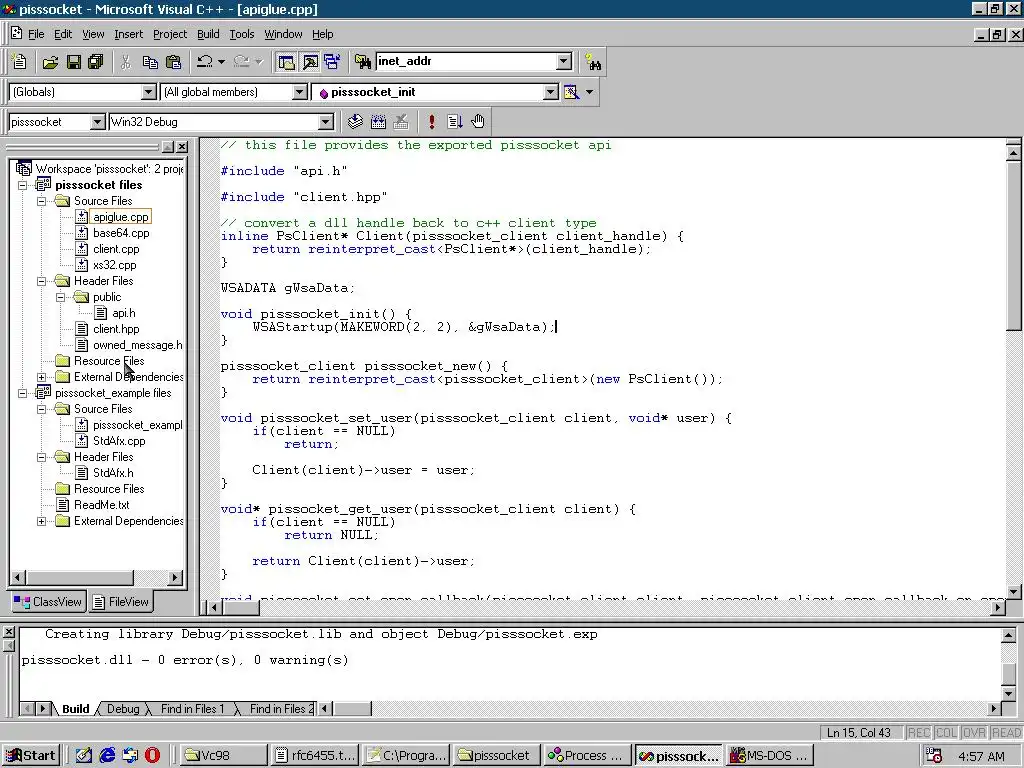
Task: Expand External Dependencies under pisssocket files
Action: tap(42, 377)
